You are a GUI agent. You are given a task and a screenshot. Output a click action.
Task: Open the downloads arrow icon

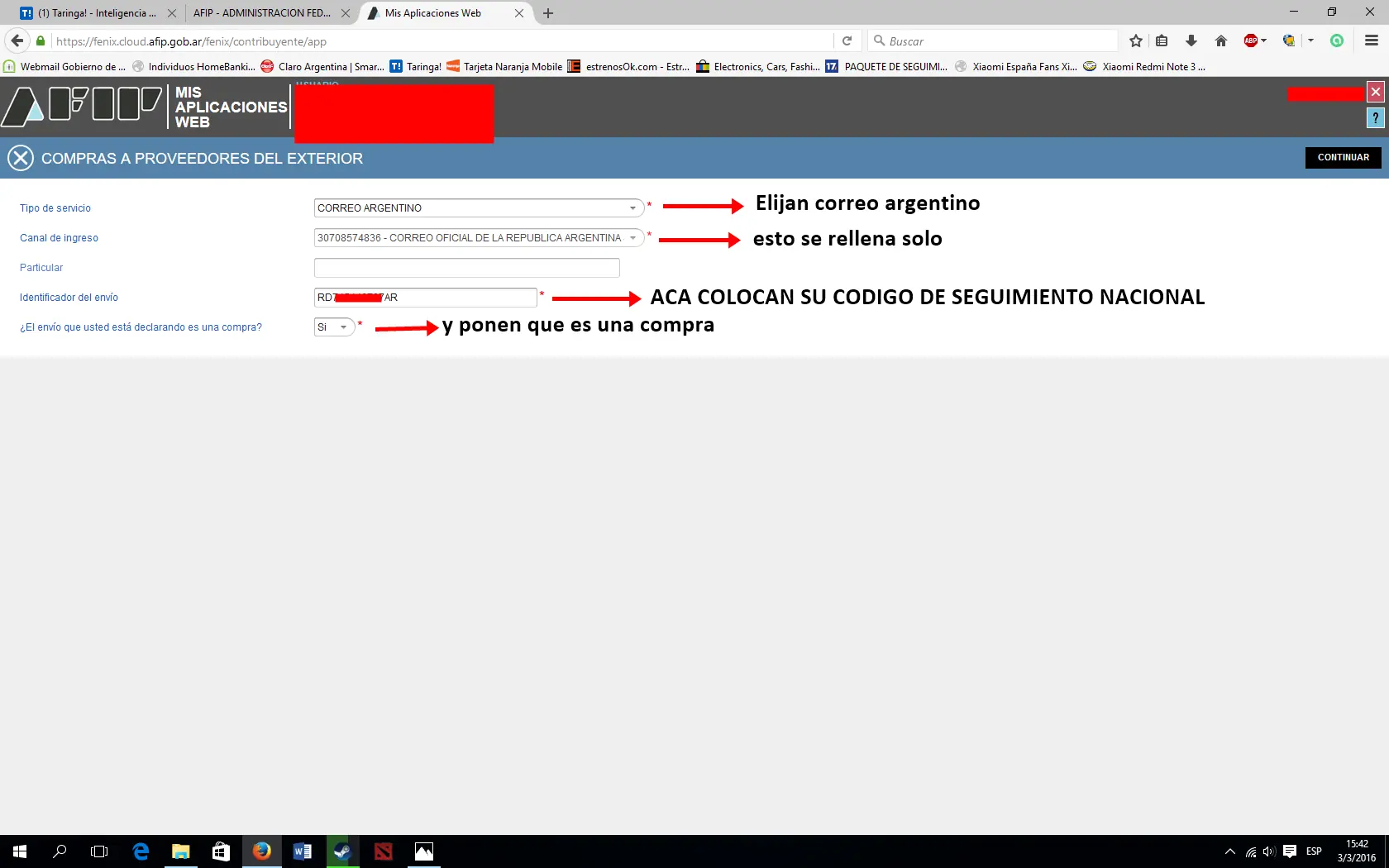(x=1191, y=41)
